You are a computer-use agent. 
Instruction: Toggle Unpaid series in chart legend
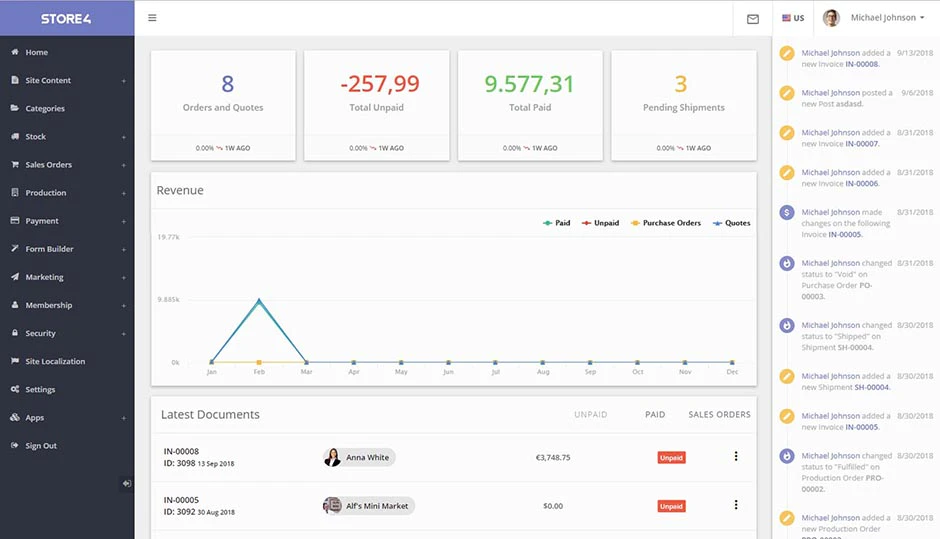(600, 223)
